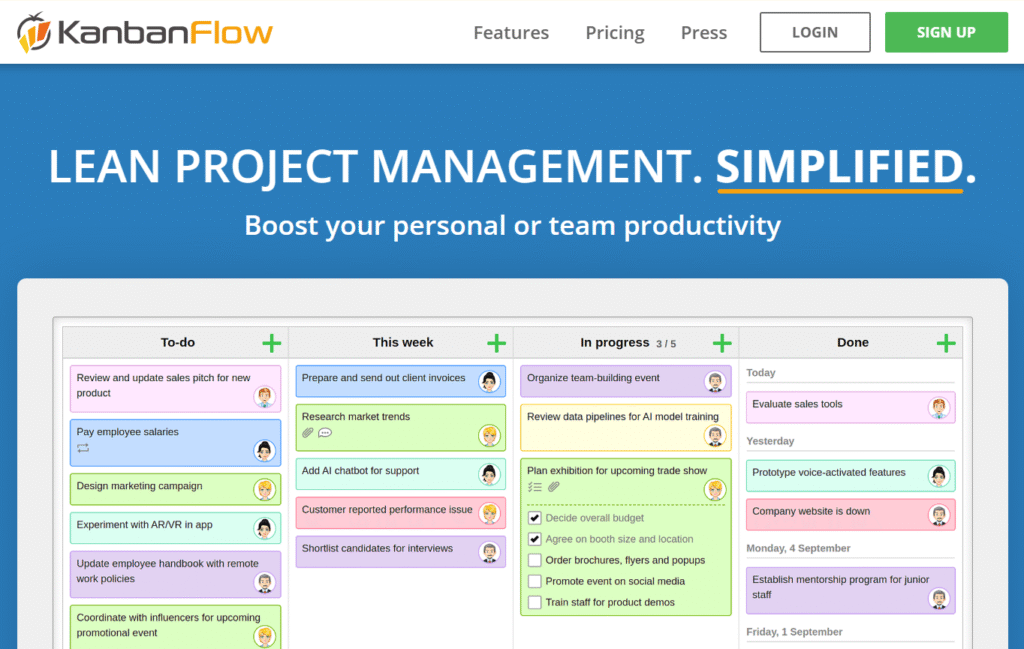Click the paperclip icon on Plan exhibition card
Image resolution: width=1024 pixels, height=649 pixels.
point(553,487)
